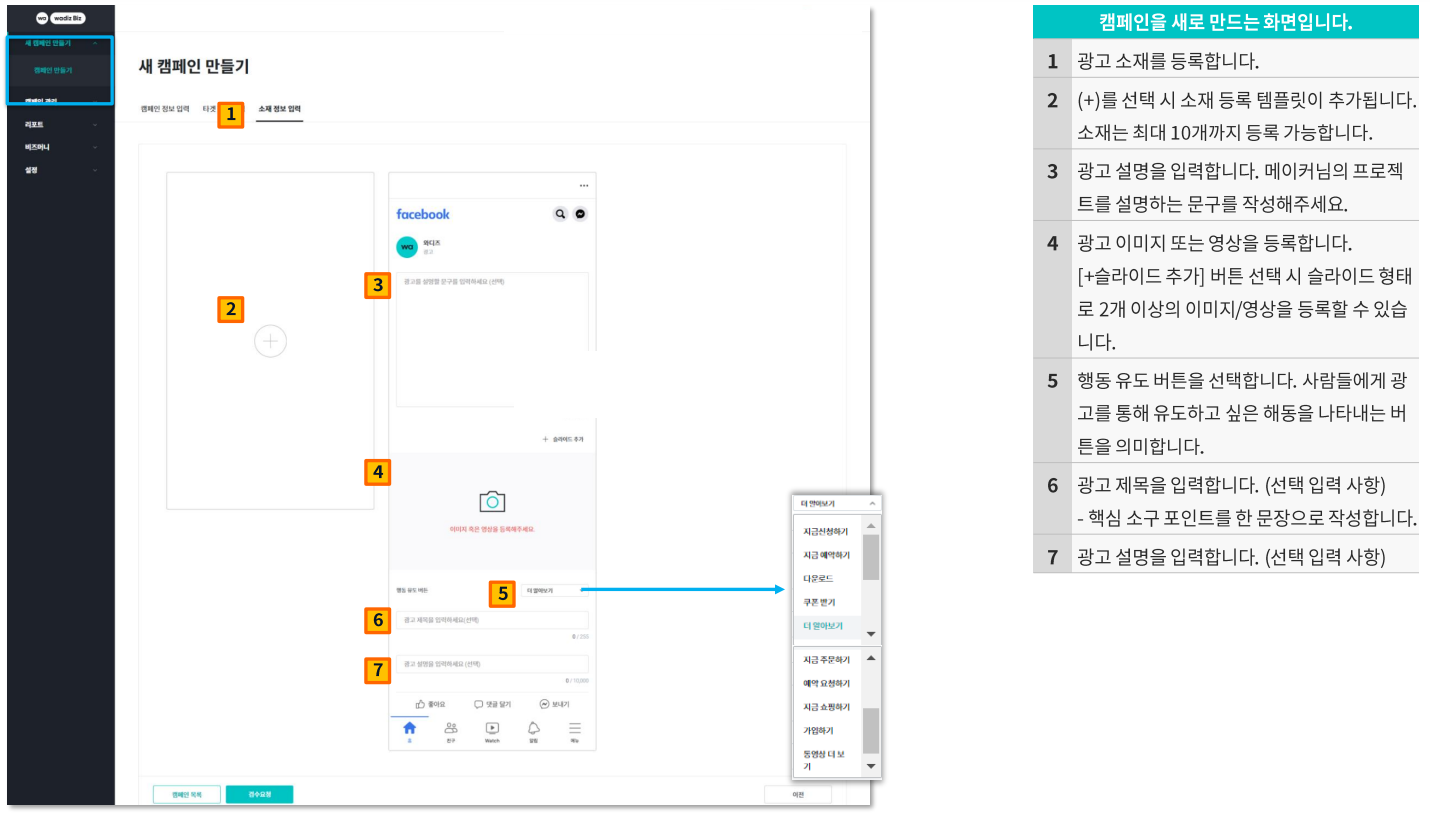Click the camera icon to upload image

[x=491, y=502]
